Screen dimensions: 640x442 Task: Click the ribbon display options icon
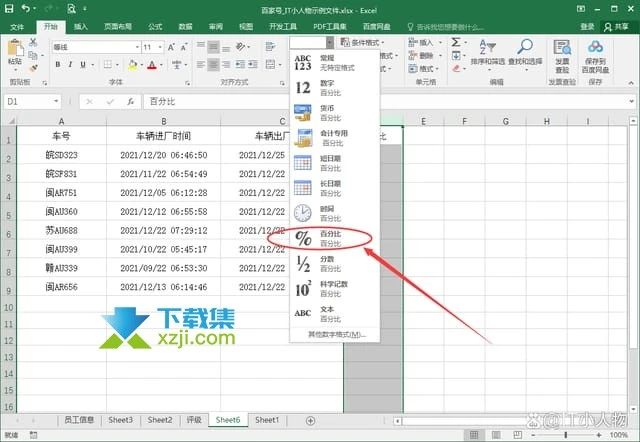pos(581,9)
